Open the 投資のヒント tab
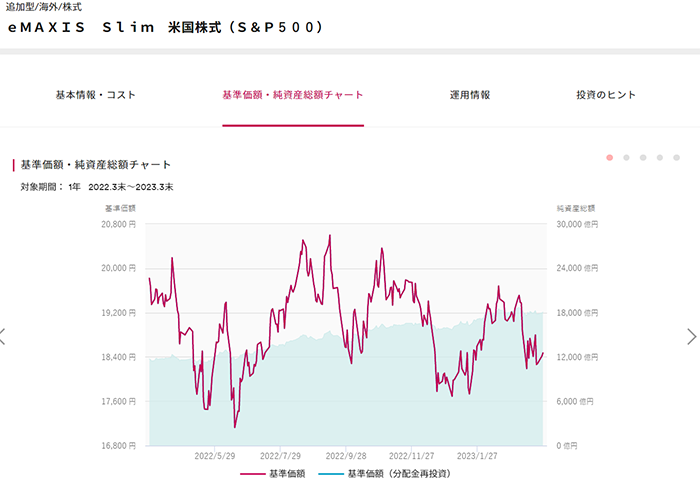This screenshot has width=700, height=496. 606,95
